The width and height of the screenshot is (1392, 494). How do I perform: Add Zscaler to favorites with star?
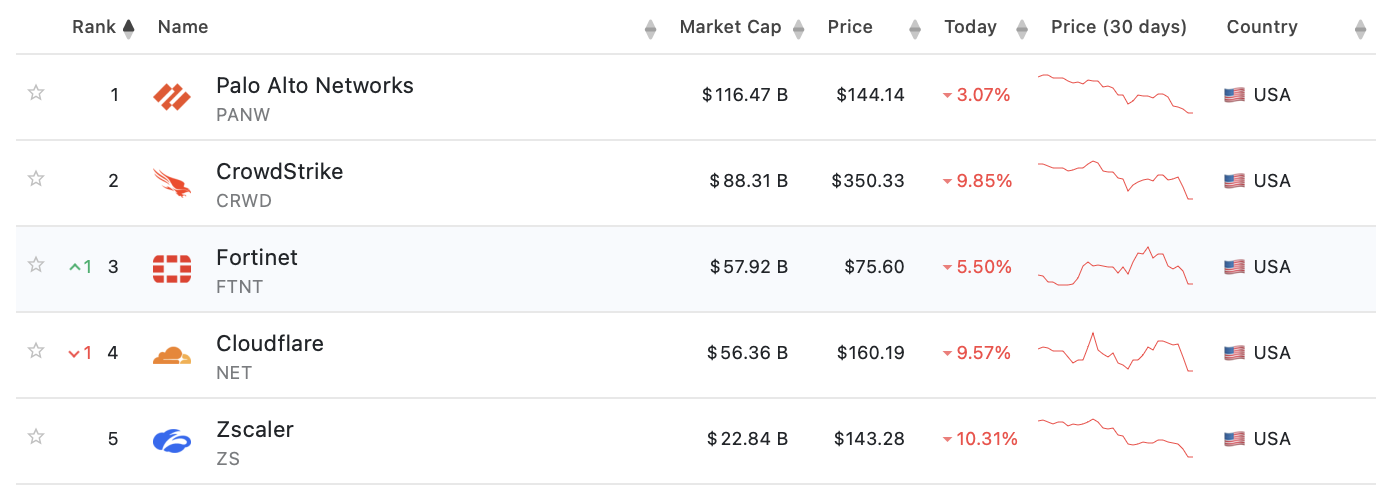36,437
